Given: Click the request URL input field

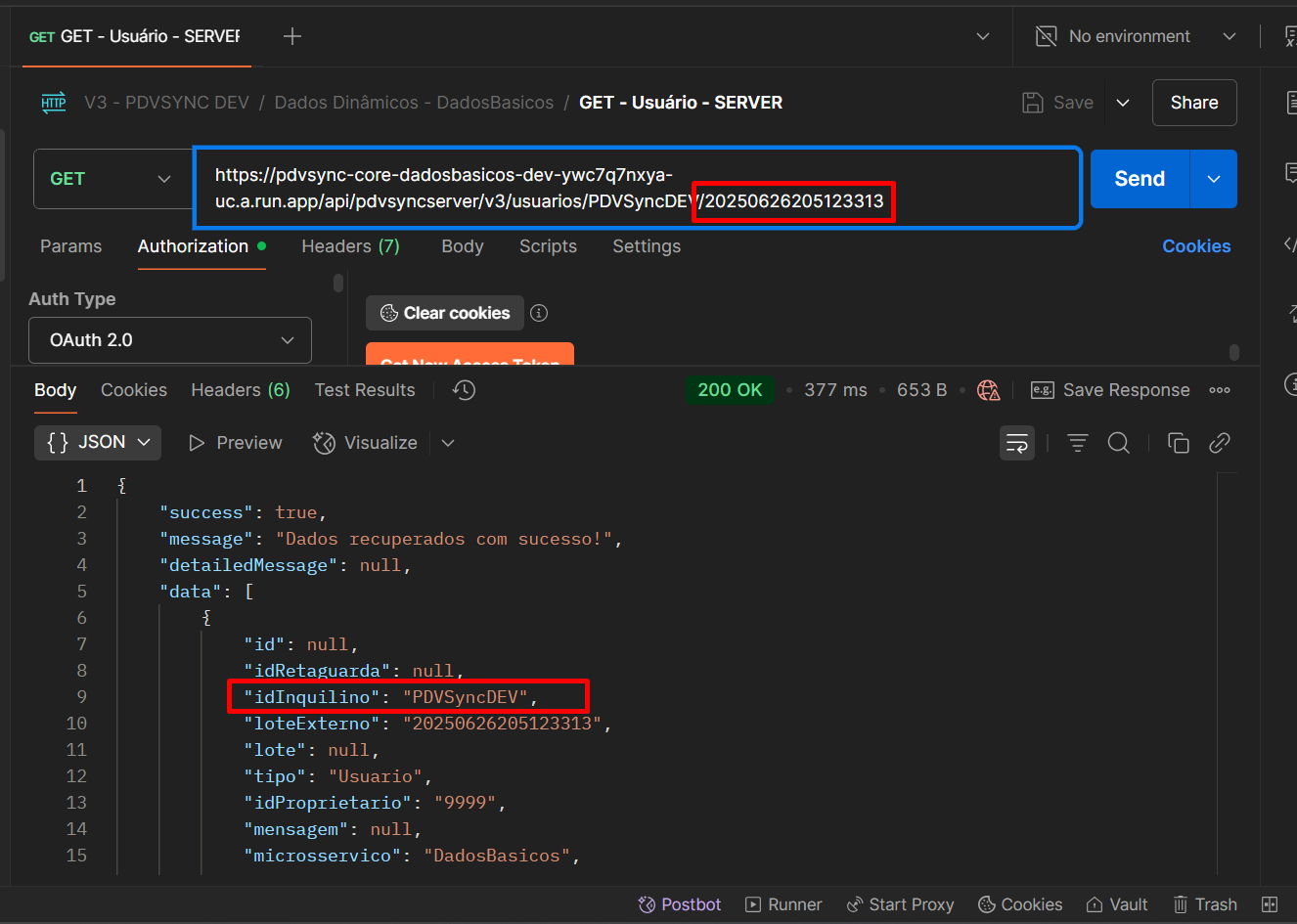Looking at the screenshot, I should tap(636, 188).
